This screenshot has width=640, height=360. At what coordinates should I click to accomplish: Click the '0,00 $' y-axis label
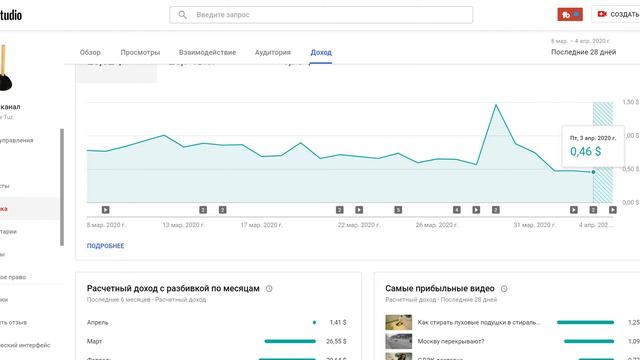(x=631, y=202)
